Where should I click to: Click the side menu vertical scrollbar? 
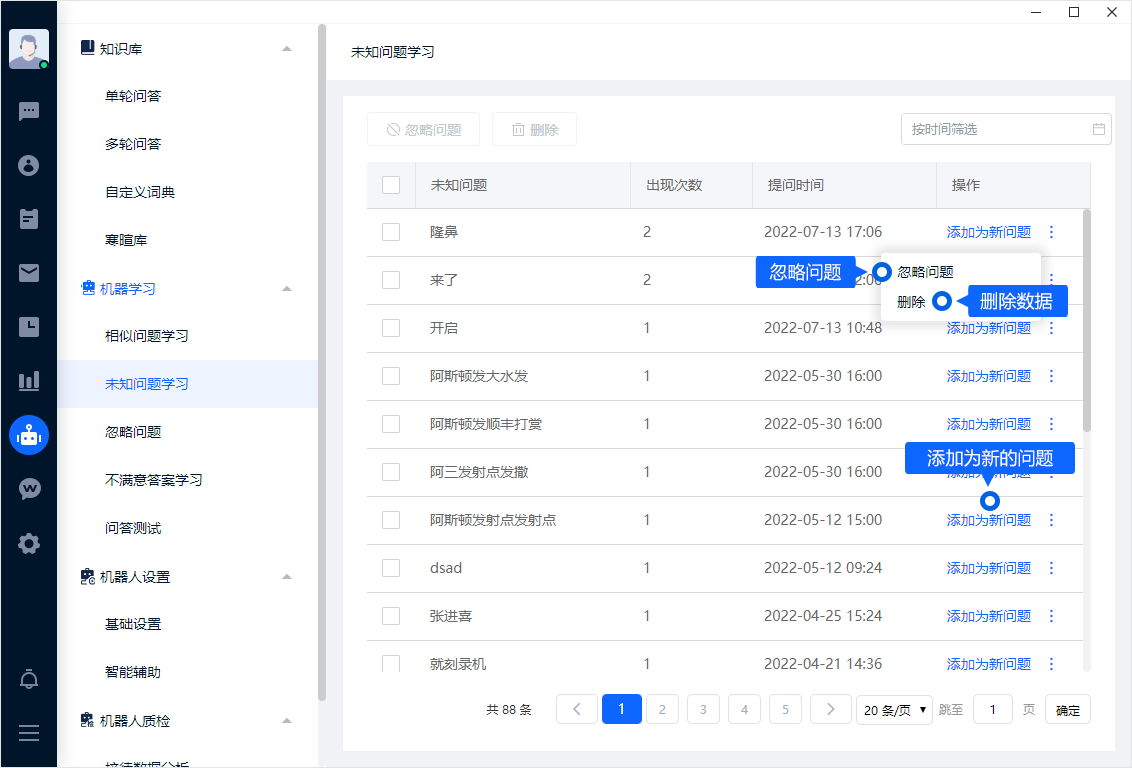pyautogui.click(x=322, y=362)
